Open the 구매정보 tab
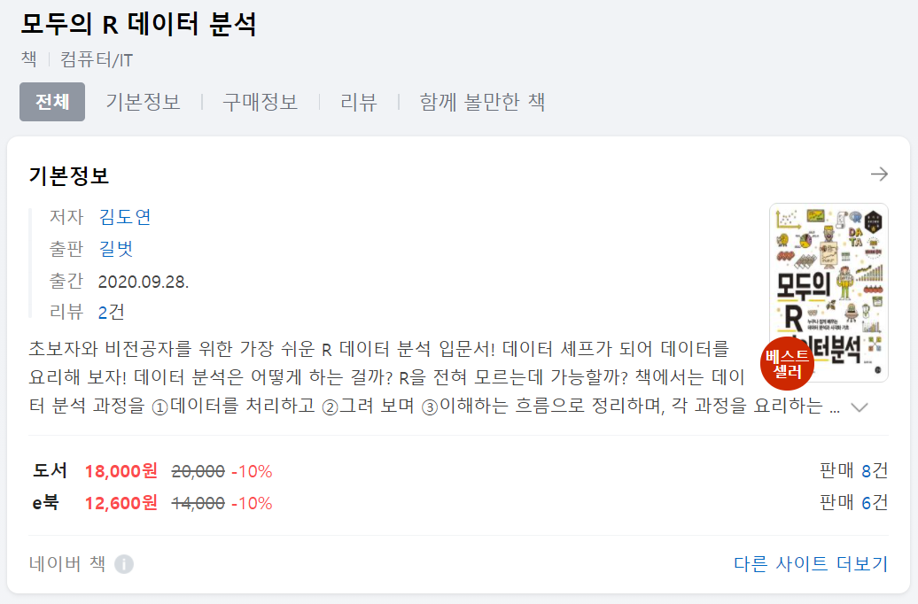This screenshot has height=604, width=918. click(260, 102)
